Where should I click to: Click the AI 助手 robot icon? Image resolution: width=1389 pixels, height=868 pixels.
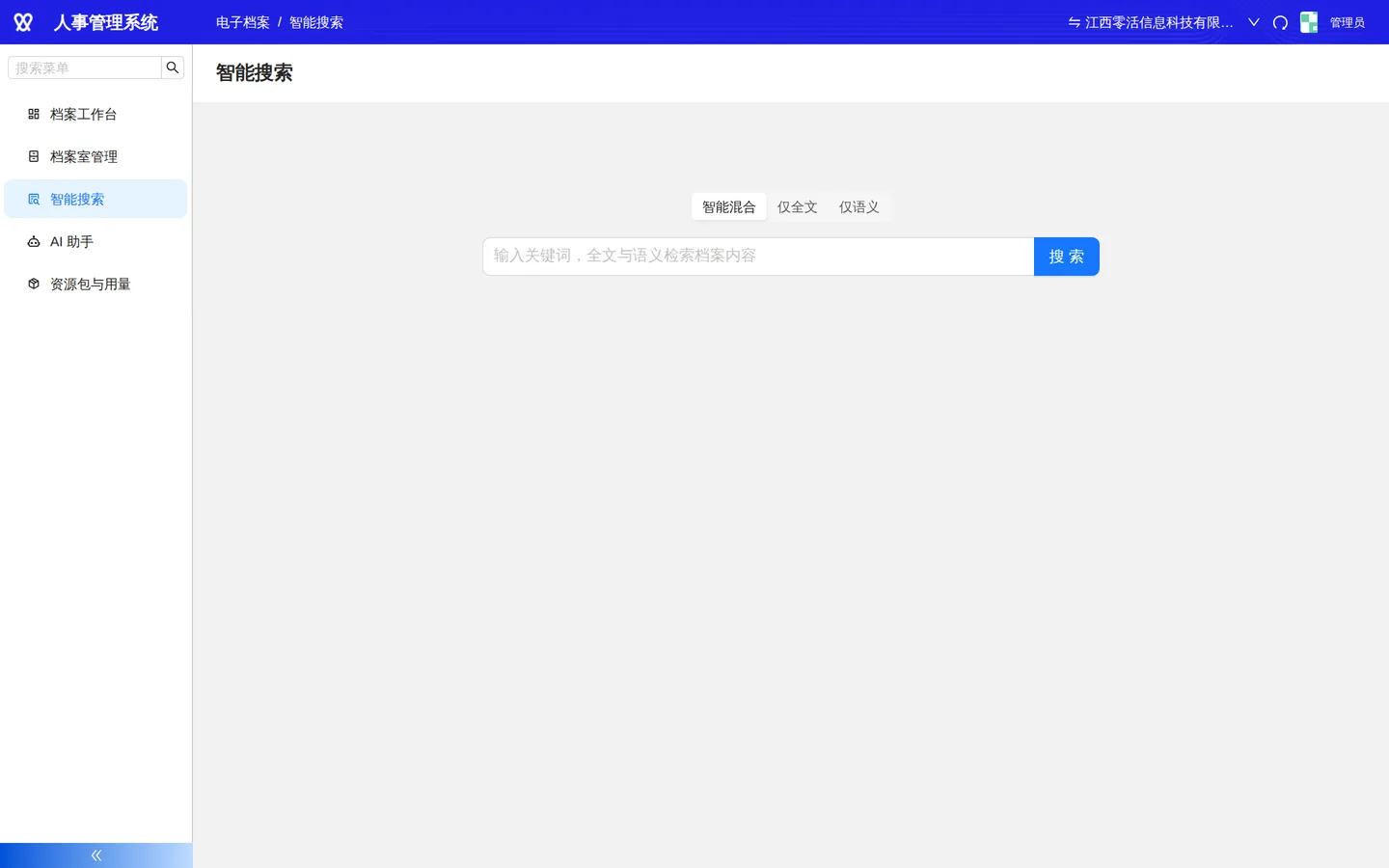[x=34, y=241]
